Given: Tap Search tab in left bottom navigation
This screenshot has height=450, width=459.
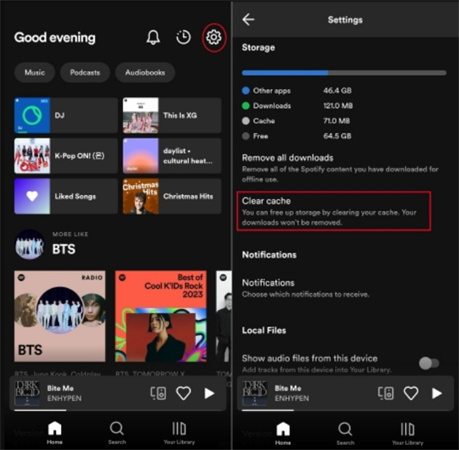Looking at the screenshot, I should pos(117,433).
